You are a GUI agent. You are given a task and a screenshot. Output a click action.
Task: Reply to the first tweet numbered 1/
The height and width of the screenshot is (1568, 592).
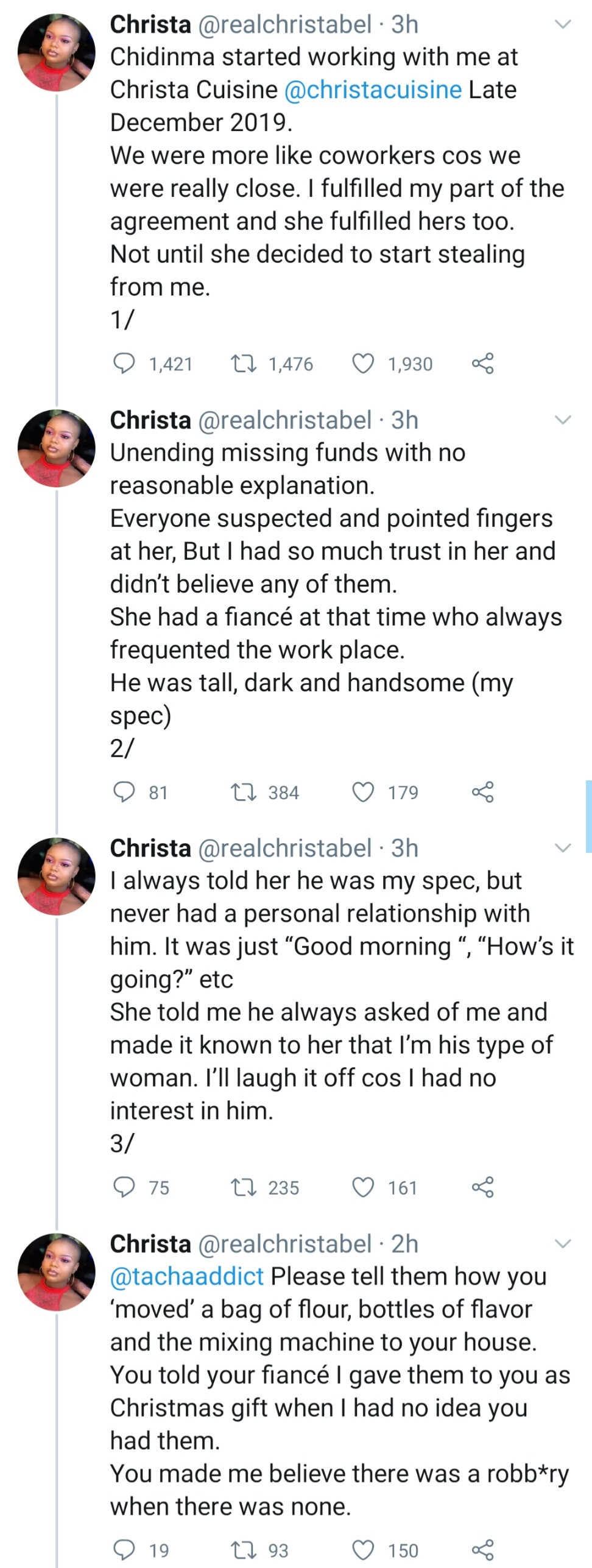(125, 364)
